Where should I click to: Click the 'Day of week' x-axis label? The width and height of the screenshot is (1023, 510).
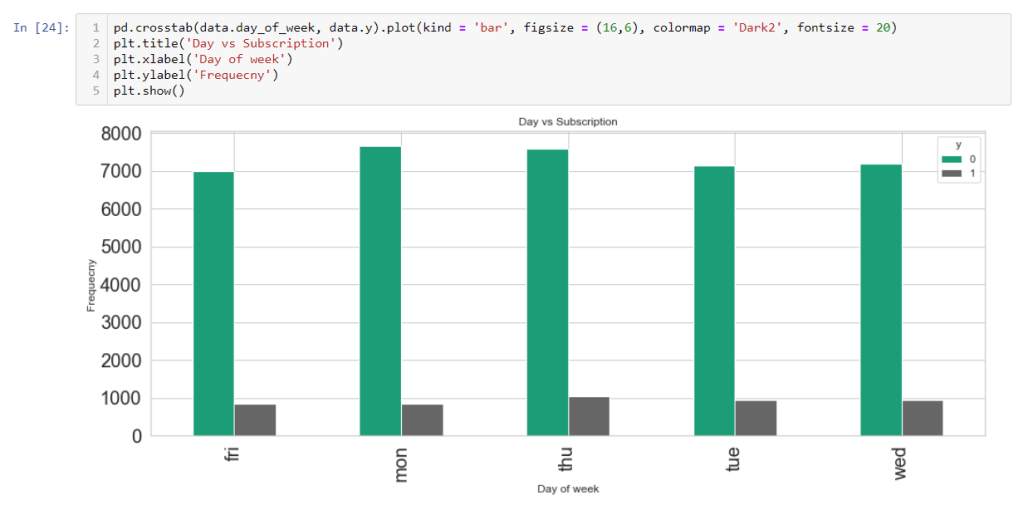click(567, 489)
